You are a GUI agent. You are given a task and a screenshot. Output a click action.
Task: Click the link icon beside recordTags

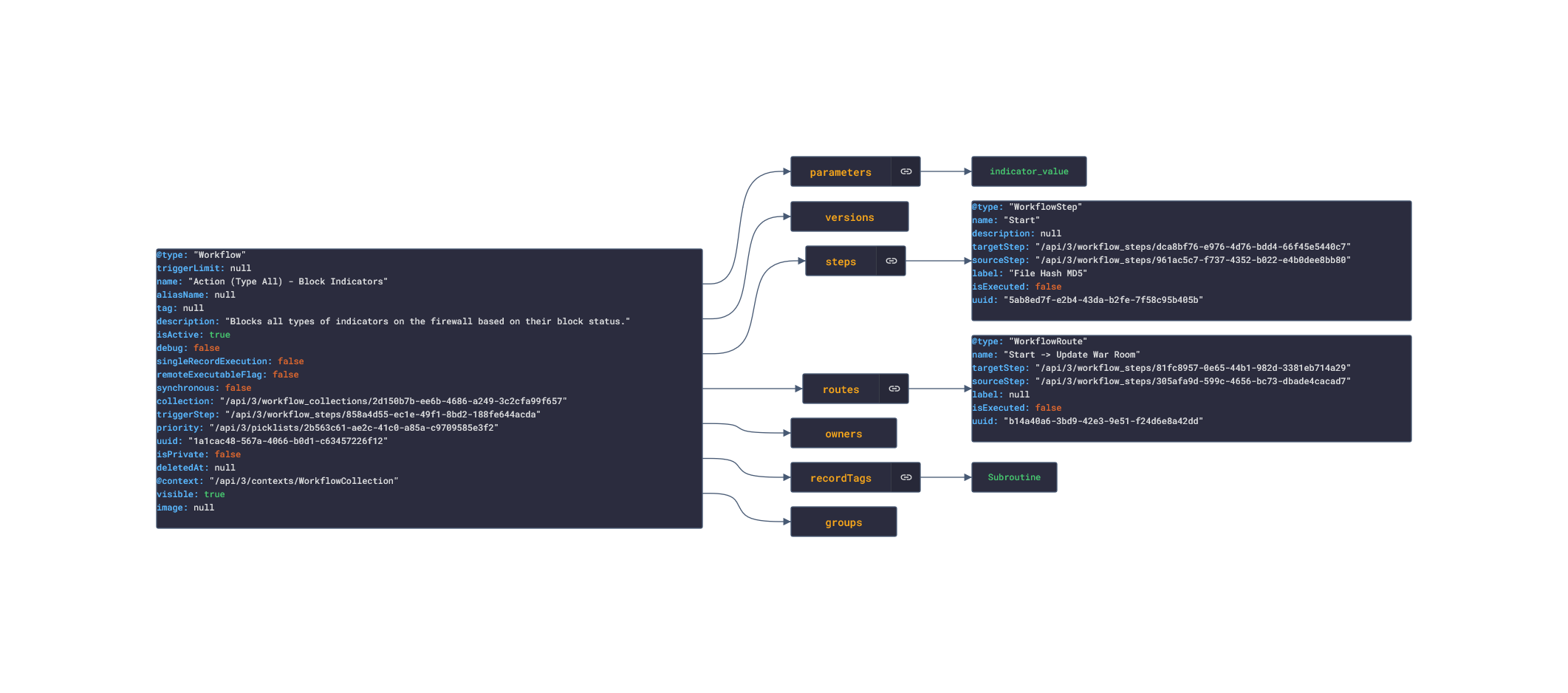[905, 477]
